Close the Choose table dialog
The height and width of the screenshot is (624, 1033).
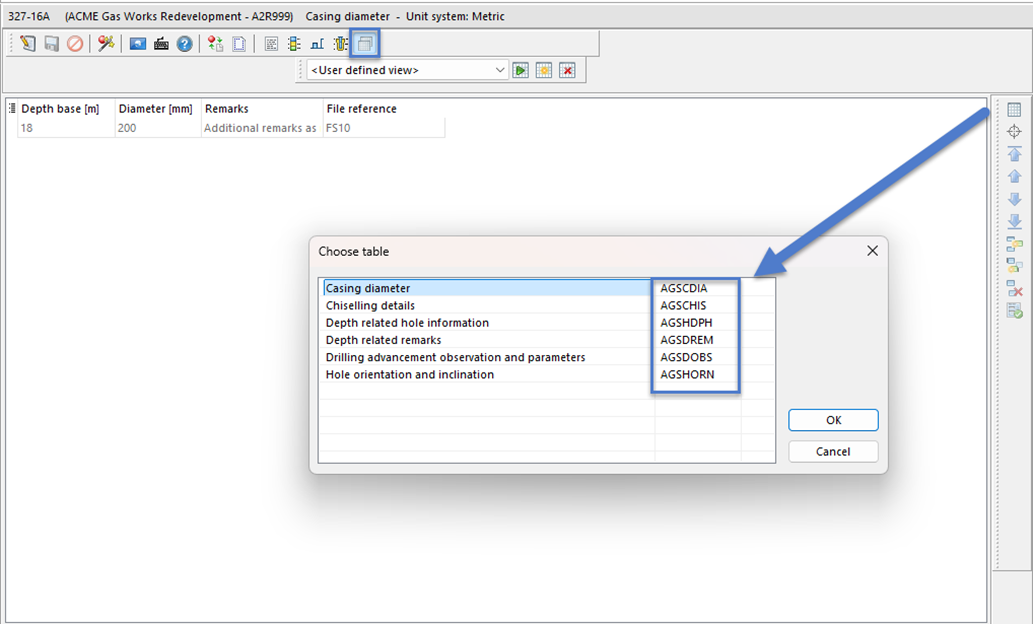(x=871, y=251)
